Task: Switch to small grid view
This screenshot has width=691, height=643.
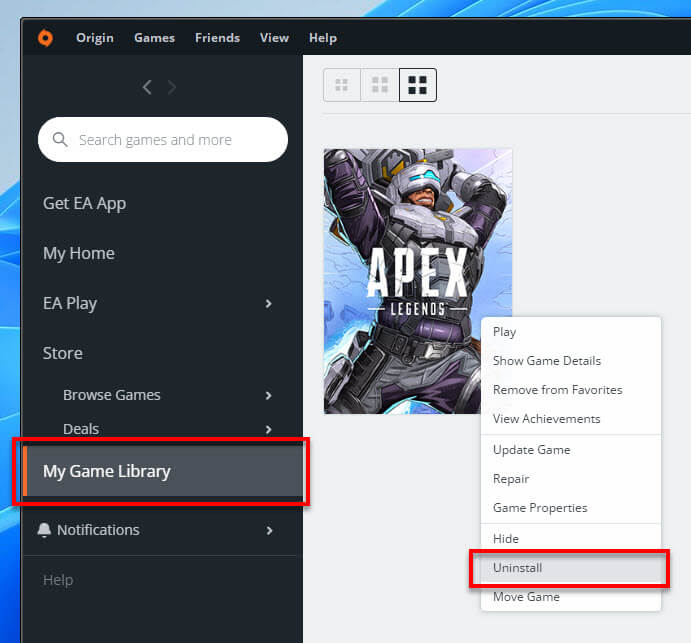Action: (342, 85)
